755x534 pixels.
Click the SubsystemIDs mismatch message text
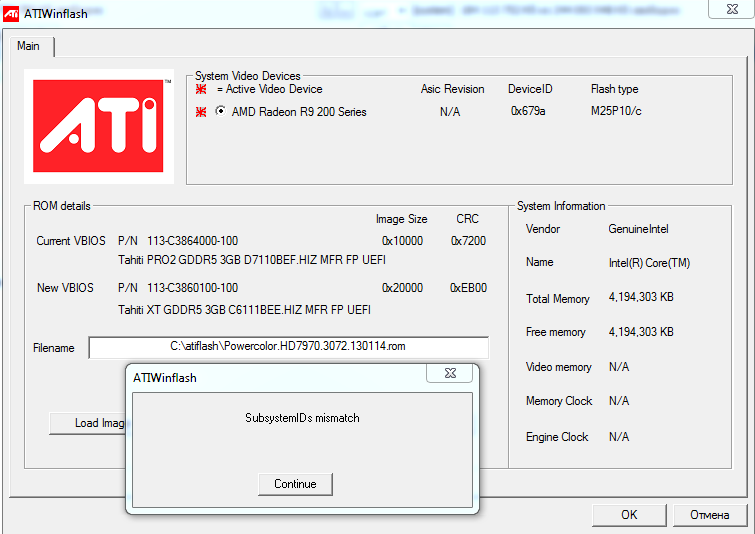pyautogui.click(x=302, y=418)
